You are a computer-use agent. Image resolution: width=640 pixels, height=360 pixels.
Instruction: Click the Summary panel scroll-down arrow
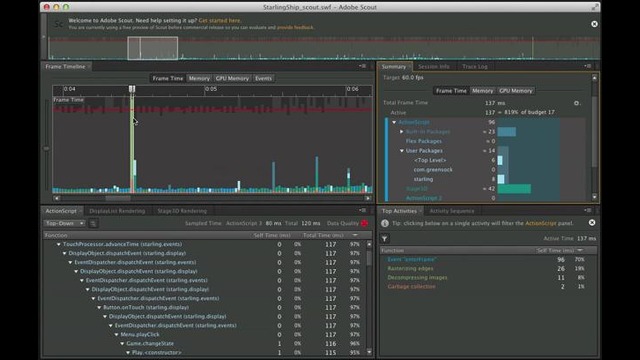pos(594,197)
